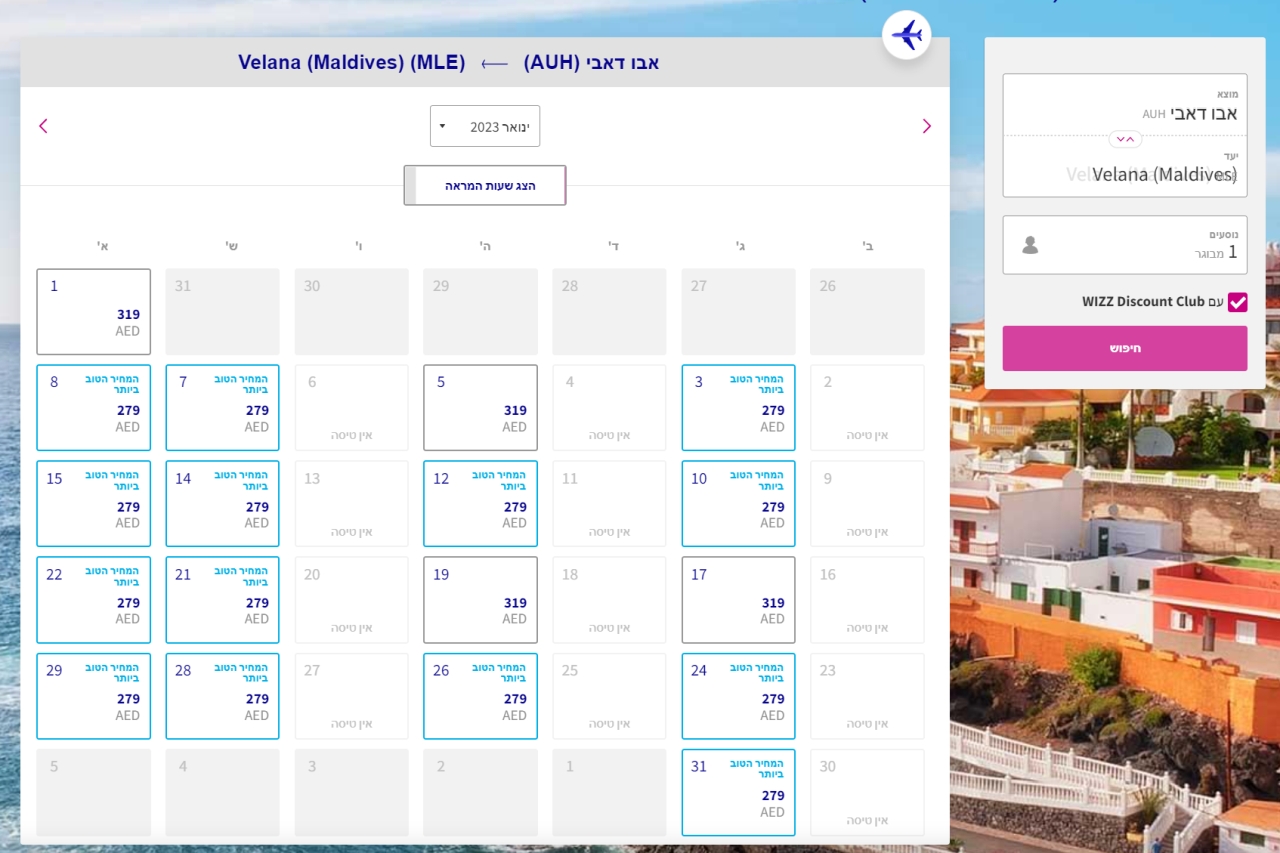Select January 29 best price date
Screen dimensions: 1280x853
point(94,696)
